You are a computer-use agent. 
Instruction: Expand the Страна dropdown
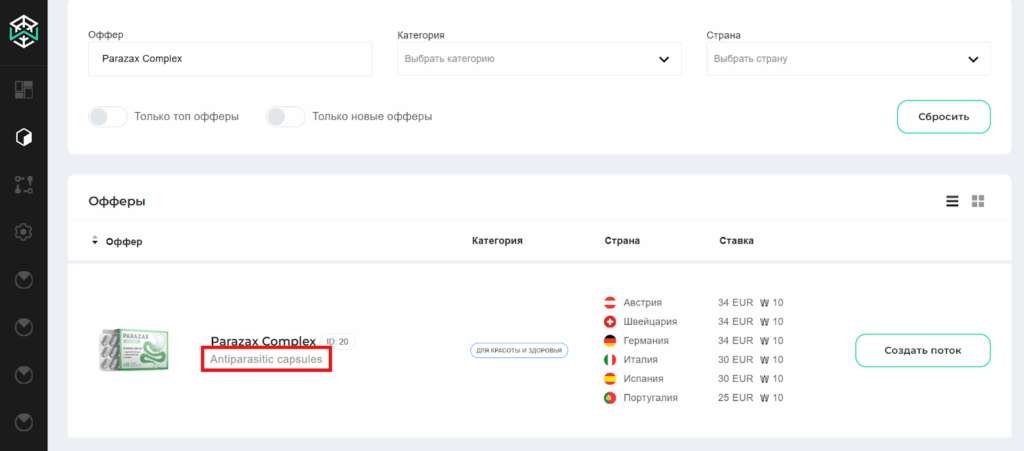(847, 59)
